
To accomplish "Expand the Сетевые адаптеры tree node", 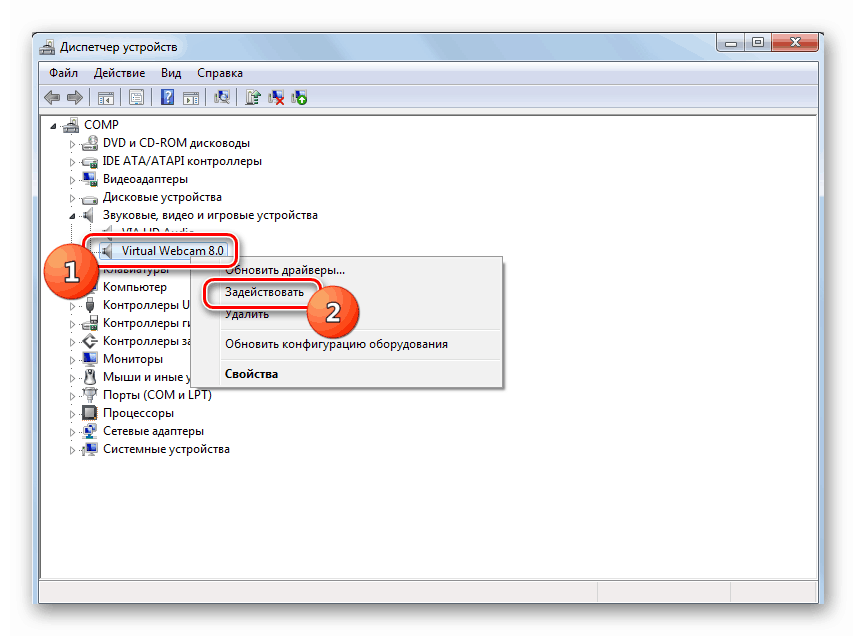I will pyautogui.click(x=72, y=432).
